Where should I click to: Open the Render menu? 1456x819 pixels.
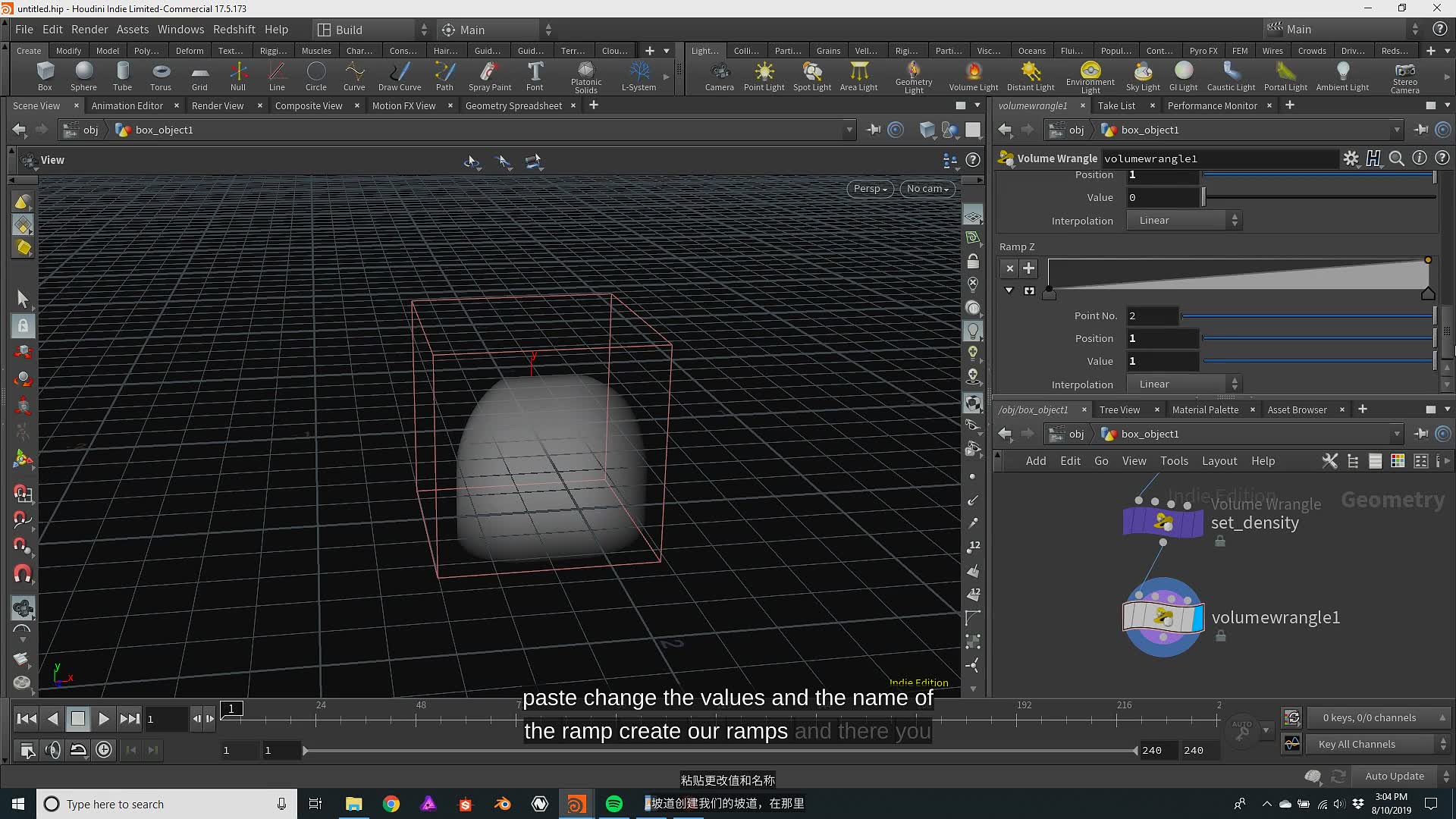coord(89,30)
